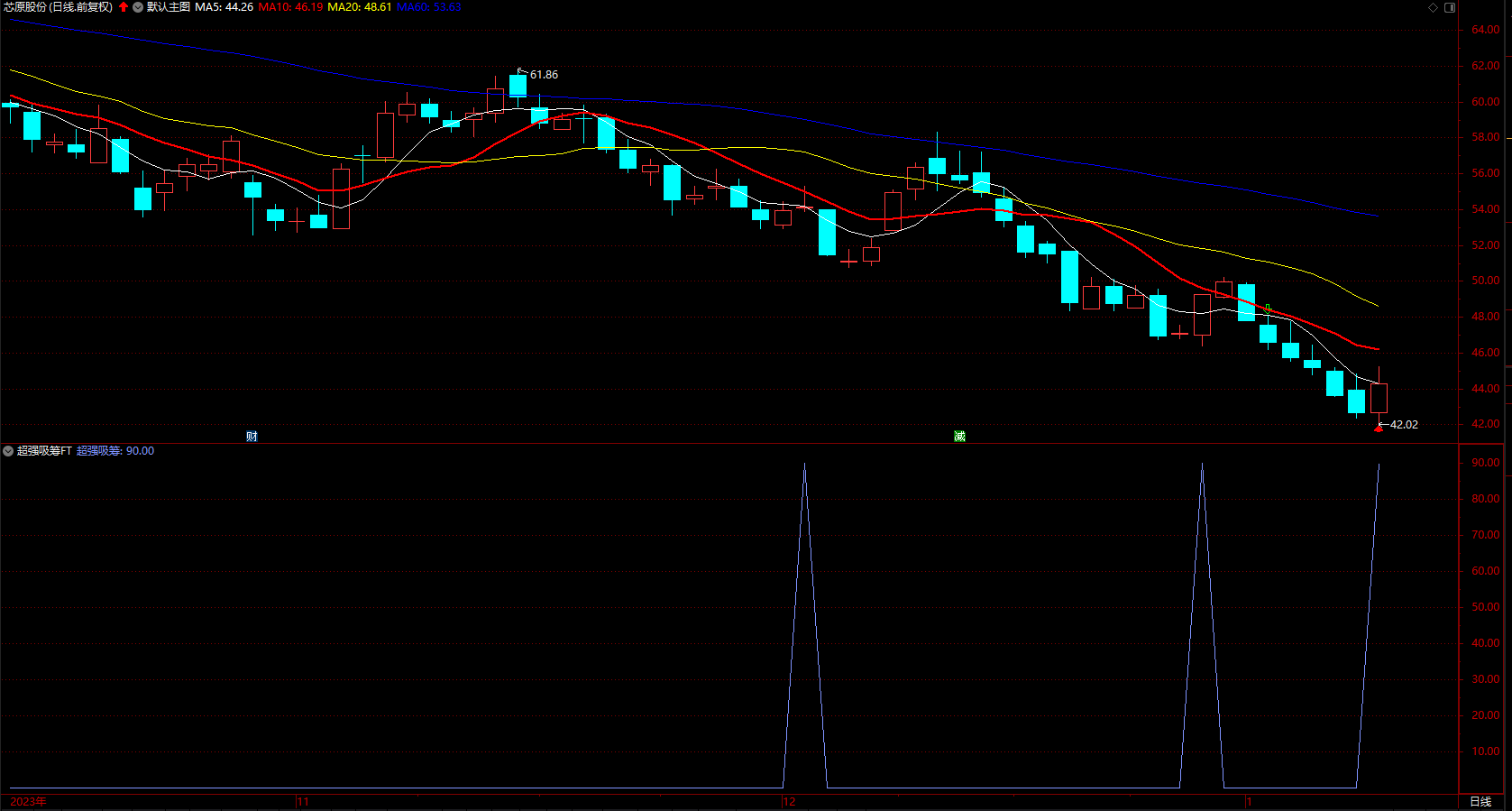
Task: Click the last red hollow candle near 42.02
Action: point(1379,398)
